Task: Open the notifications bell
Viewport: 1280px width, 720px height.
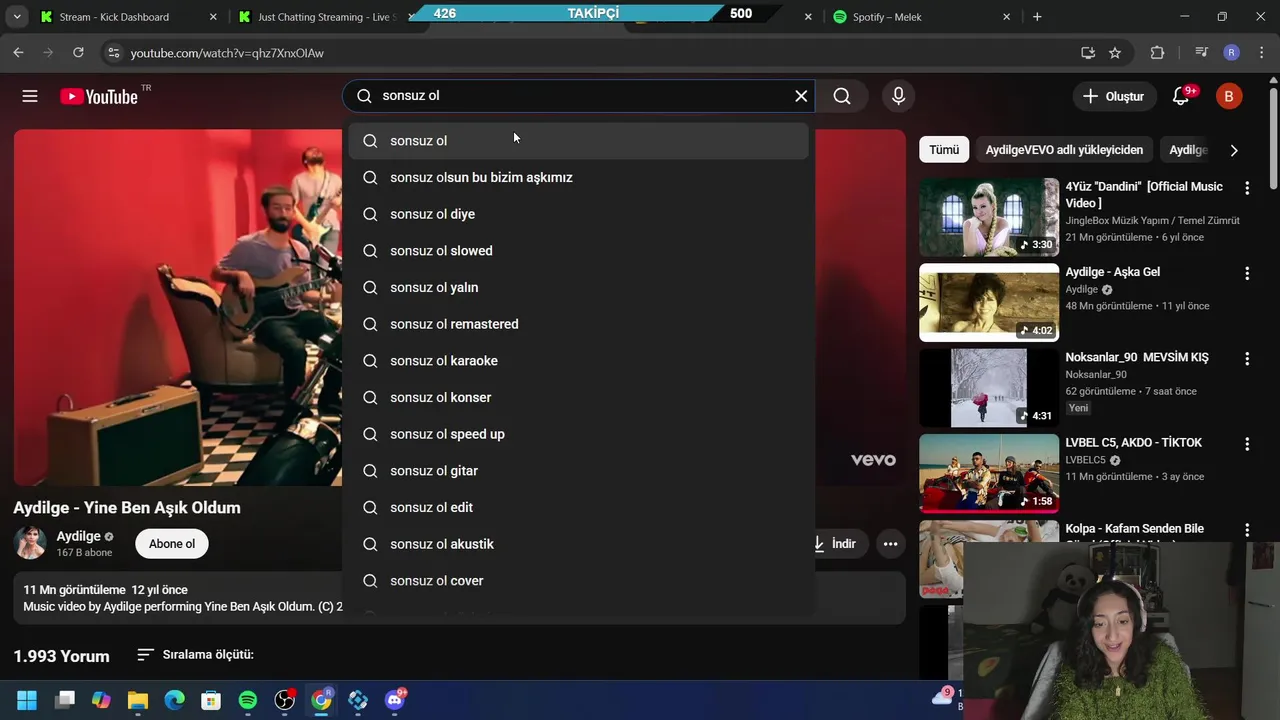Action: point(1181,96)
